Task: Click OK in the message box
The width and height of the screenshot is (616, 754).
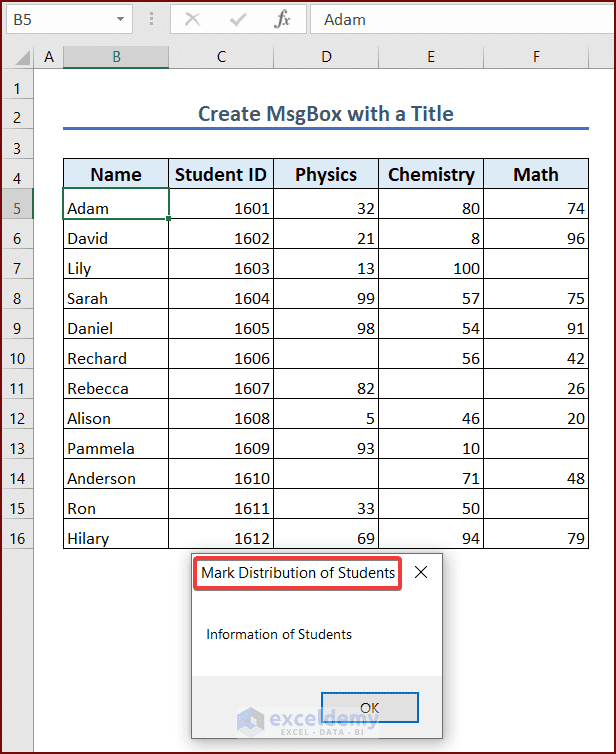Action: [370, 707]
